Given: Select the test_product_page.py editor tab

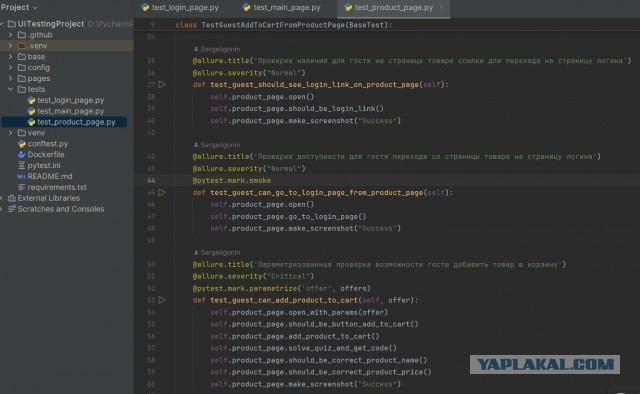Looking at the screenshot, I should click(393, 7).
